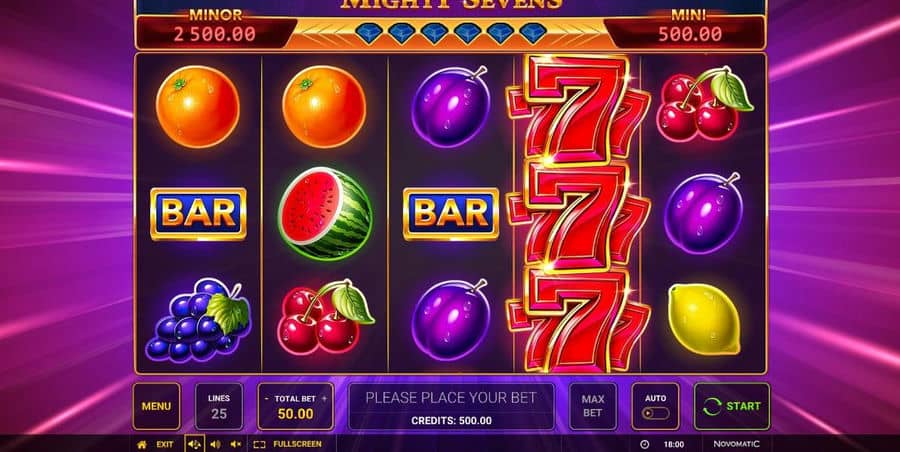Click the clock icon beside 18:00
This screenshot has height=452, width=900.
click(x=644, y=444)
